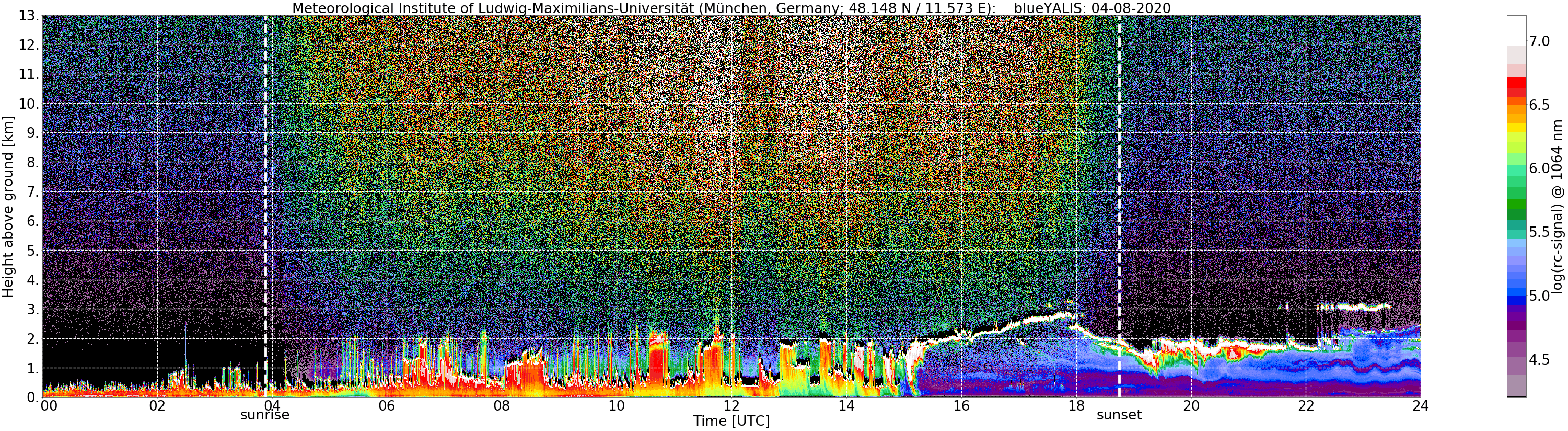
Task: Click the time axis tick label 12
Action: click(731, 406)
